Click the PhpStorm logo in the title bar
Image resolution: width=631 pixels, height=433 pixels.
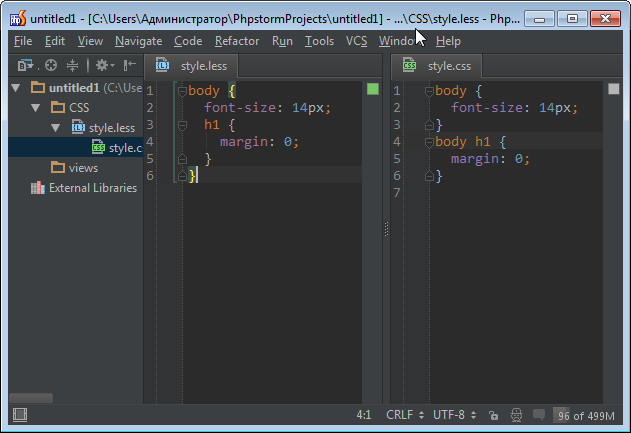[18, 19]
